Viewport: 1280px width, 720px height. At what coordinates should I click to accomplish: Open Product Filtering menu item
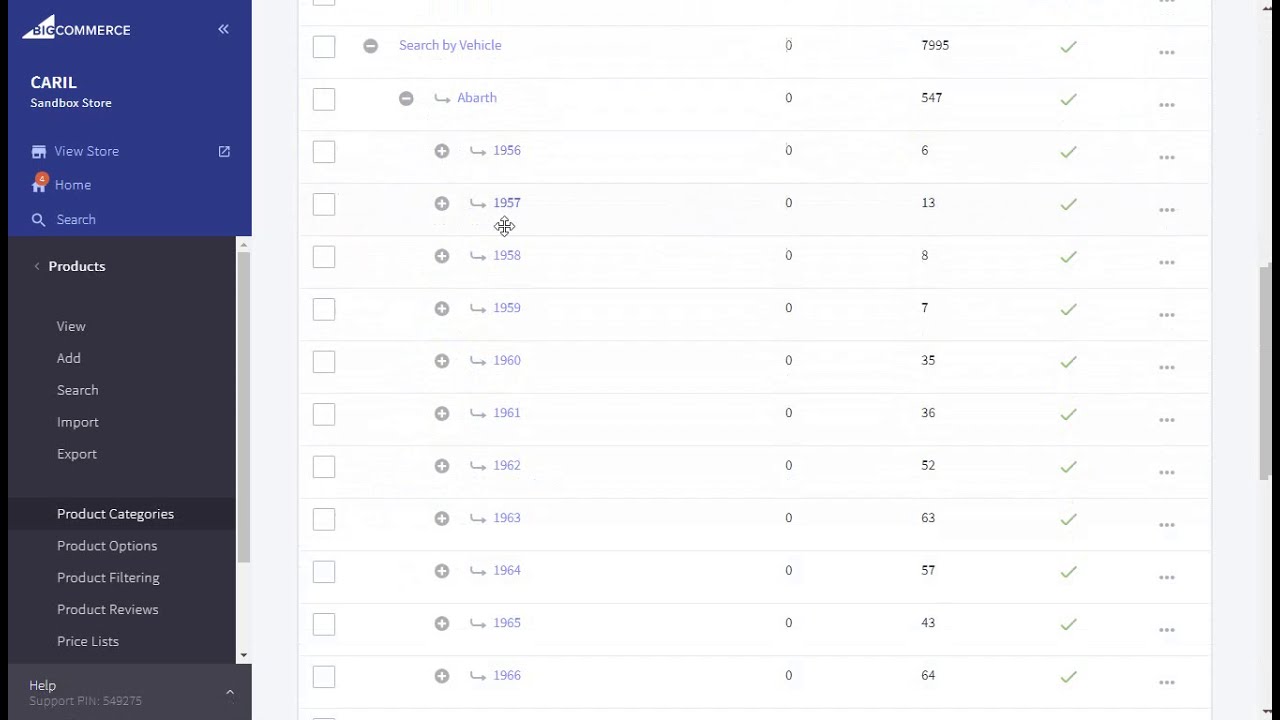[108, 578]
